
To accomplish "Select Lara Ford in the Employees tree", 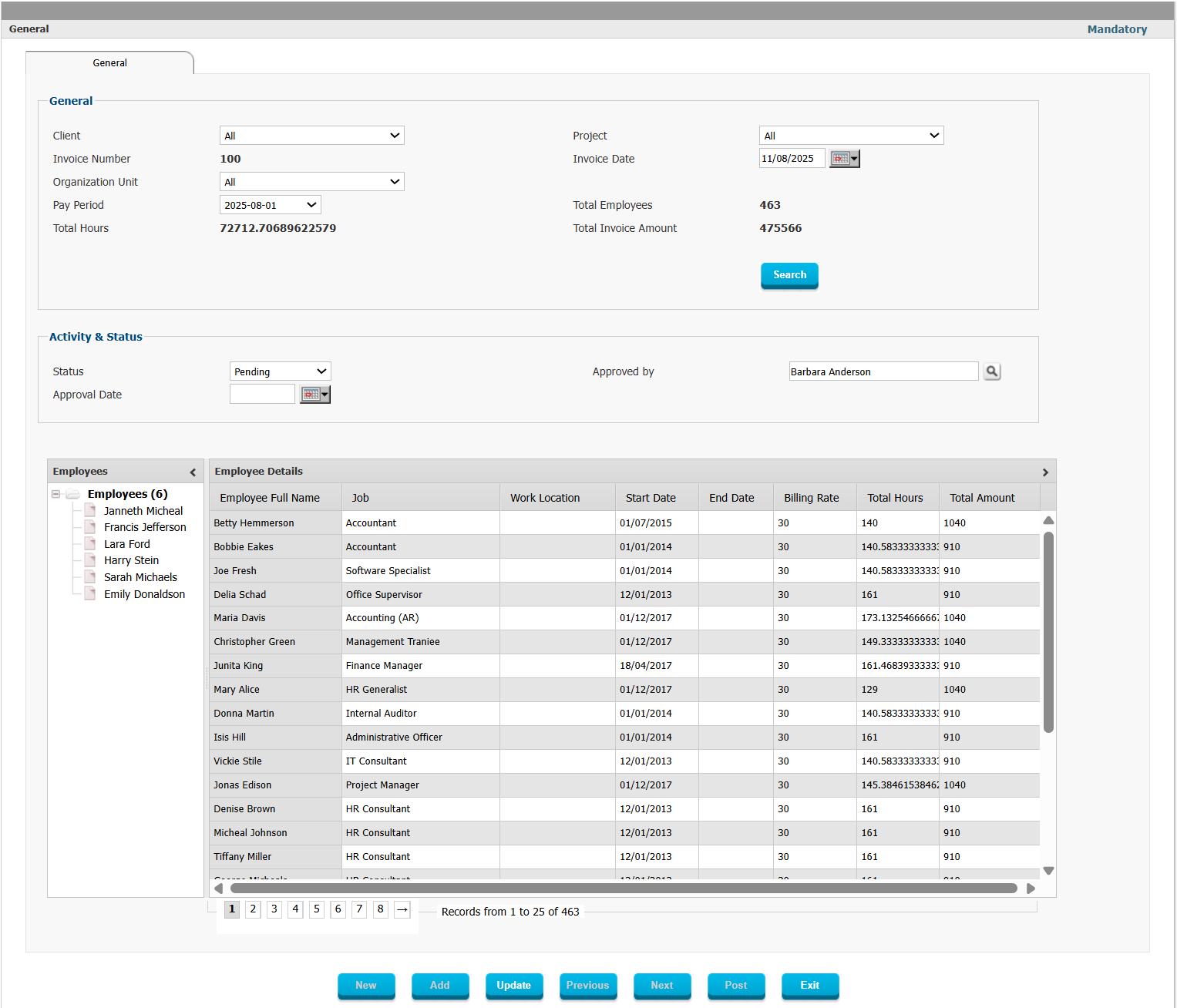I will coord(127,544).
